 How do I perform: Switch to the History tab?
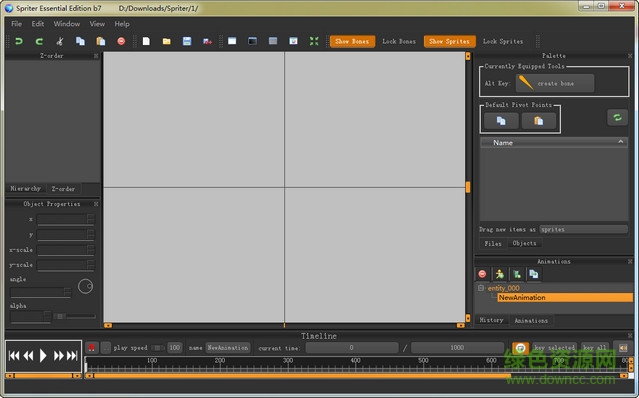click(x=491, y=320)
